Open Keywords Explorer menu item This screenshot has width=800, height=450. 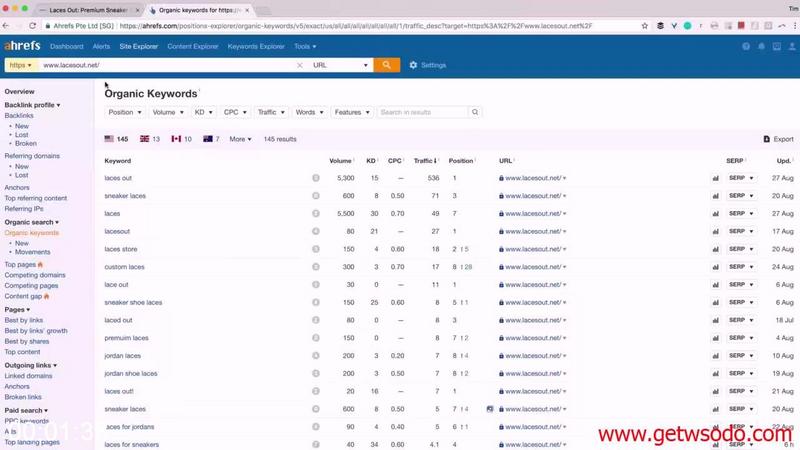point(256,46)
